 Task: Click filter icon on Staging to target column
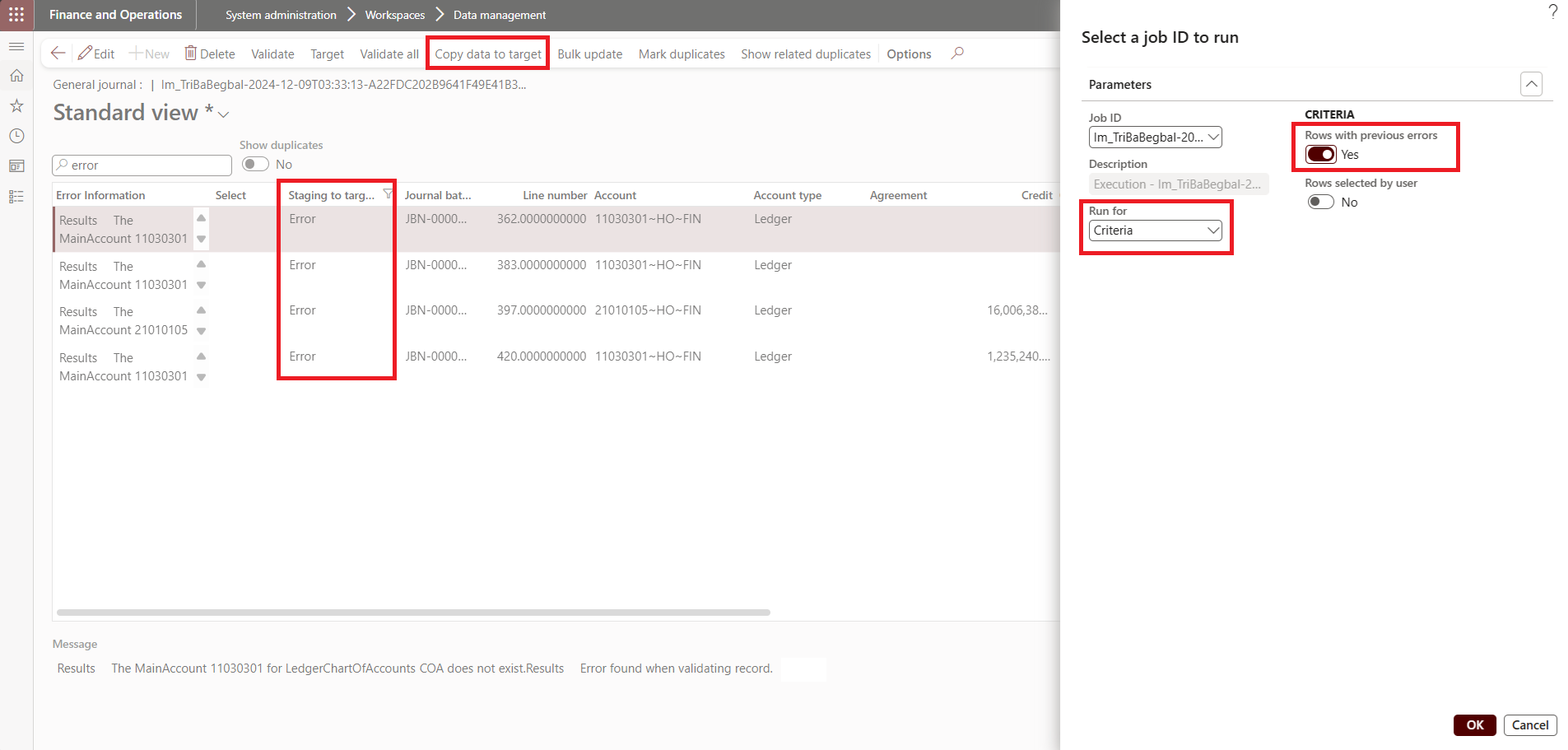tap(388, 194)
